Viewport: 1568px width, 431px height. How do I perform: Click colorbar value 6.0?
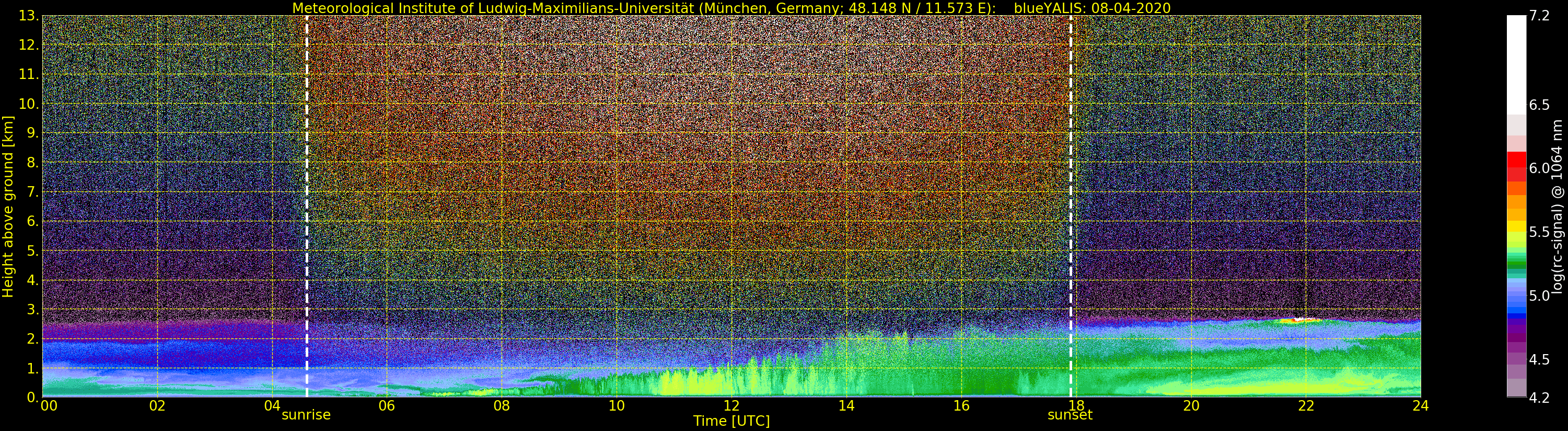coord(1539,168)
